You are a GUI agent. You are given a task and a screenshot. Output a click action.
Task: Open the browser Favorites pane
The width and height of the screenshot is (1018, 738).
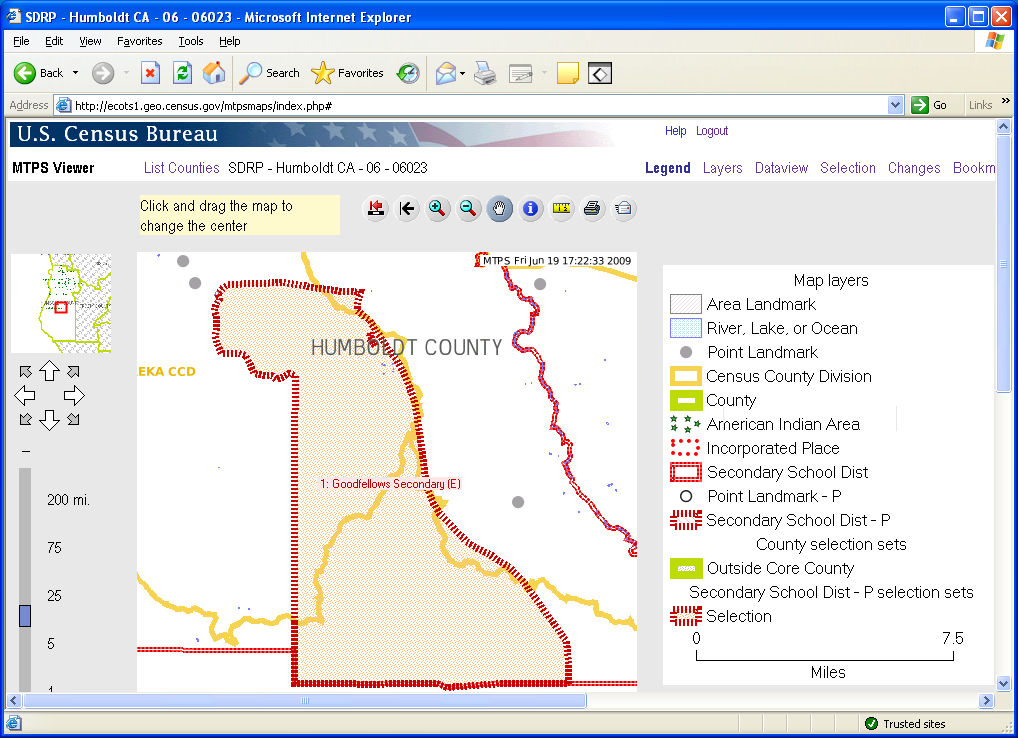pyautogui.click(x=347, y=73)
